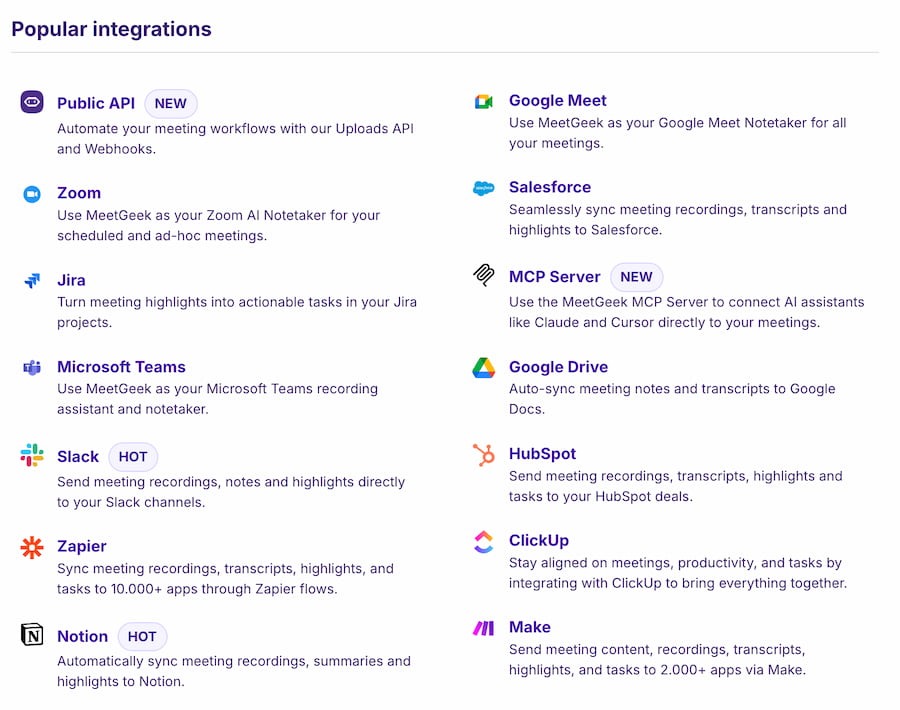Viewport: 900px width, 710px height.
Task: Click the ClickUp logo icon
Action: pyautogui.click(x=484, y=542)
